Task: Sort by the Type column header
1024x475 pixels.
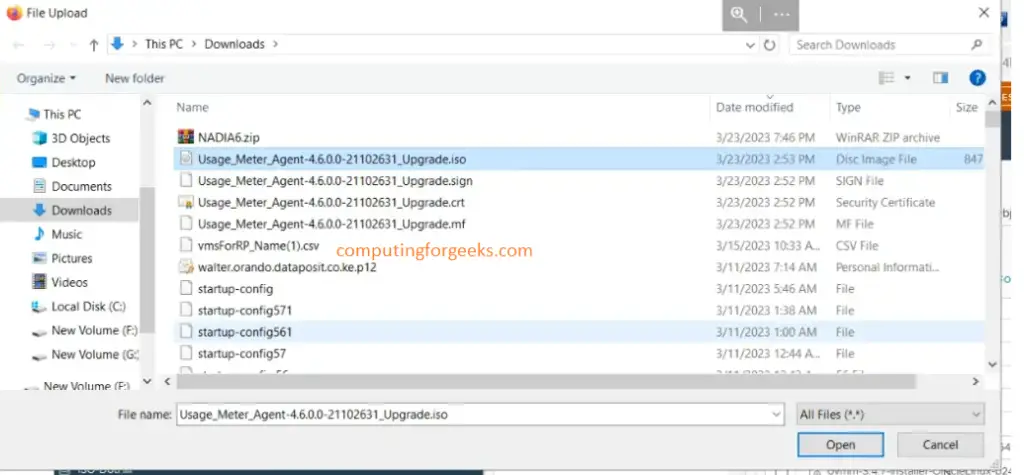Action: pos(848,107)
